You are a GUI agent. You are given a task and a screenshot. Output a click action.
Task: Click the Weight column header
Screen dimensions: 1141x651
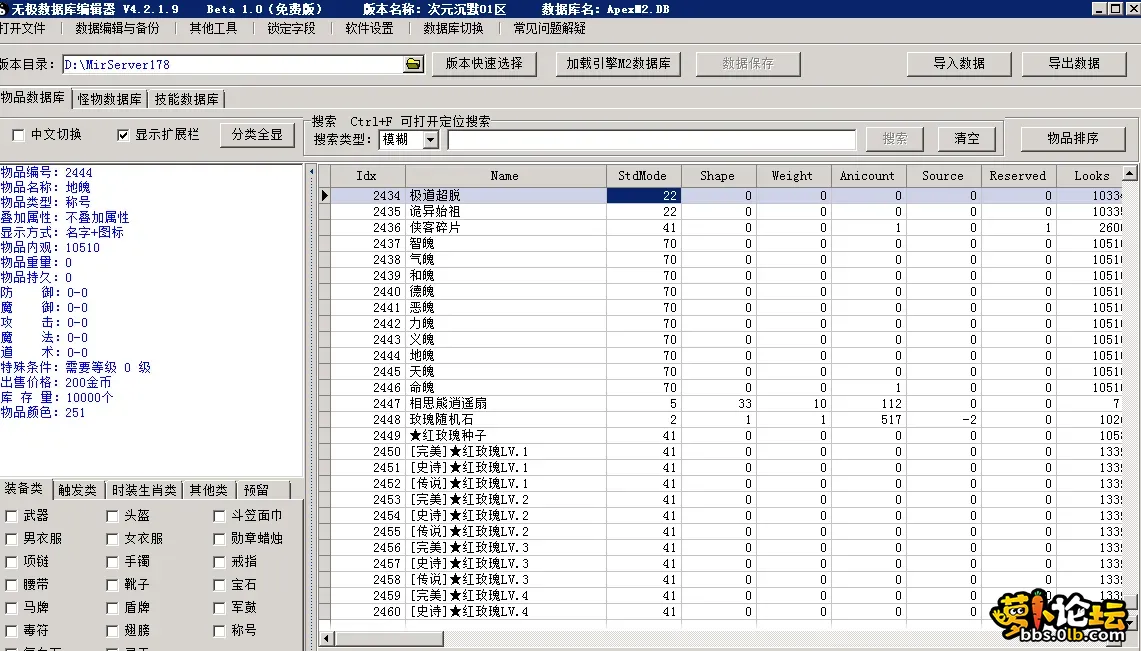(792, 176)
